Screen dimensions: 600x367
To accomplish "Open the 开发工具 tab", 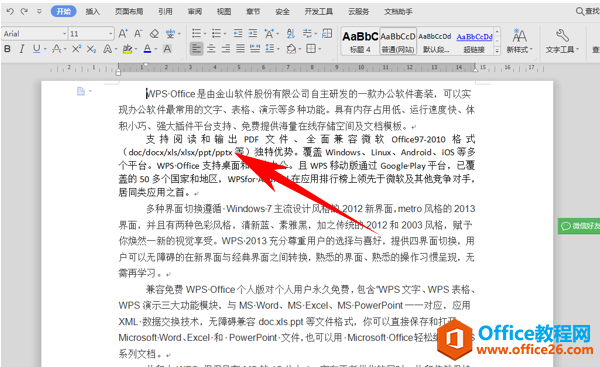I will [319, 11].
